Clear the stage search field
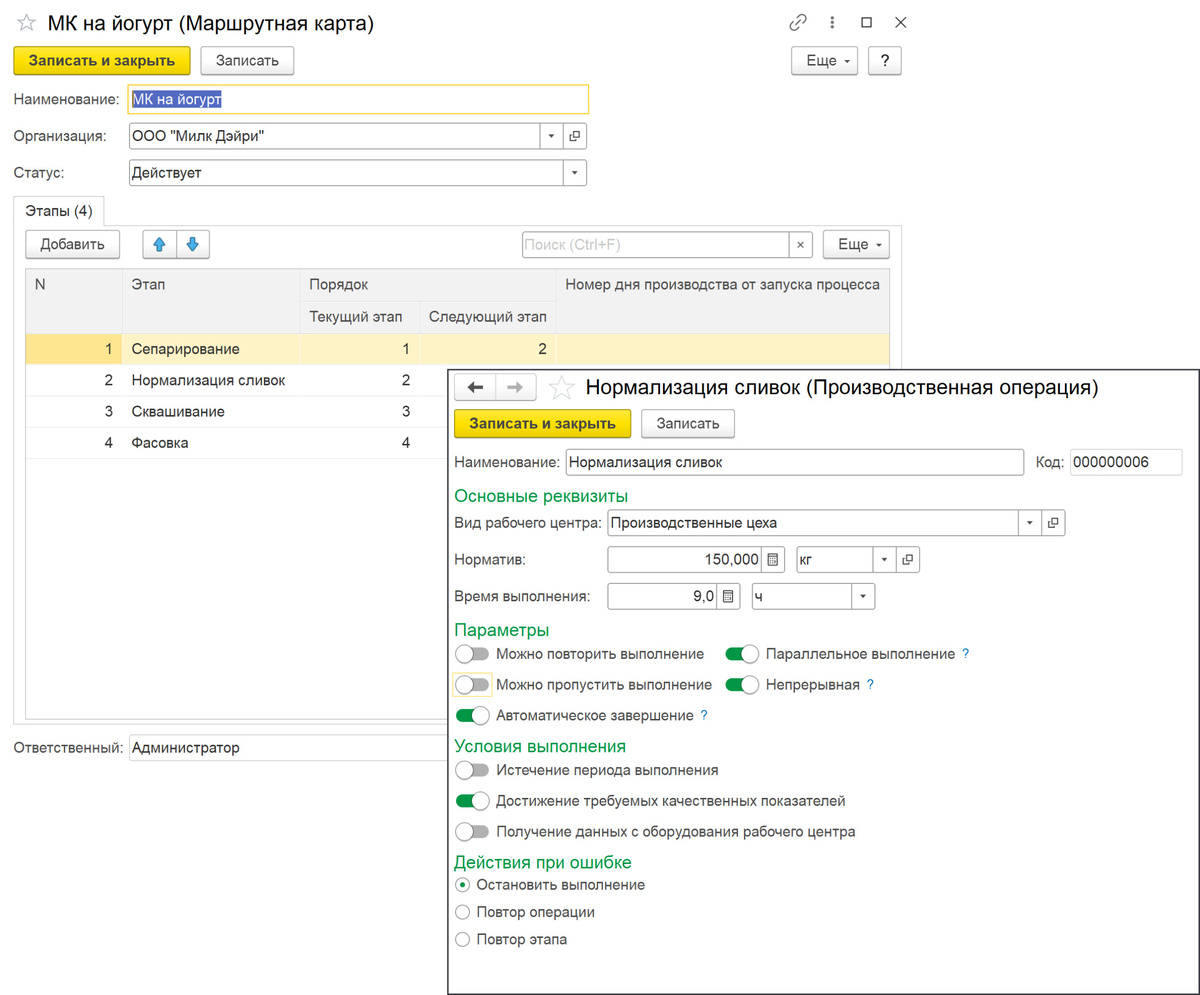 [800, 244]
